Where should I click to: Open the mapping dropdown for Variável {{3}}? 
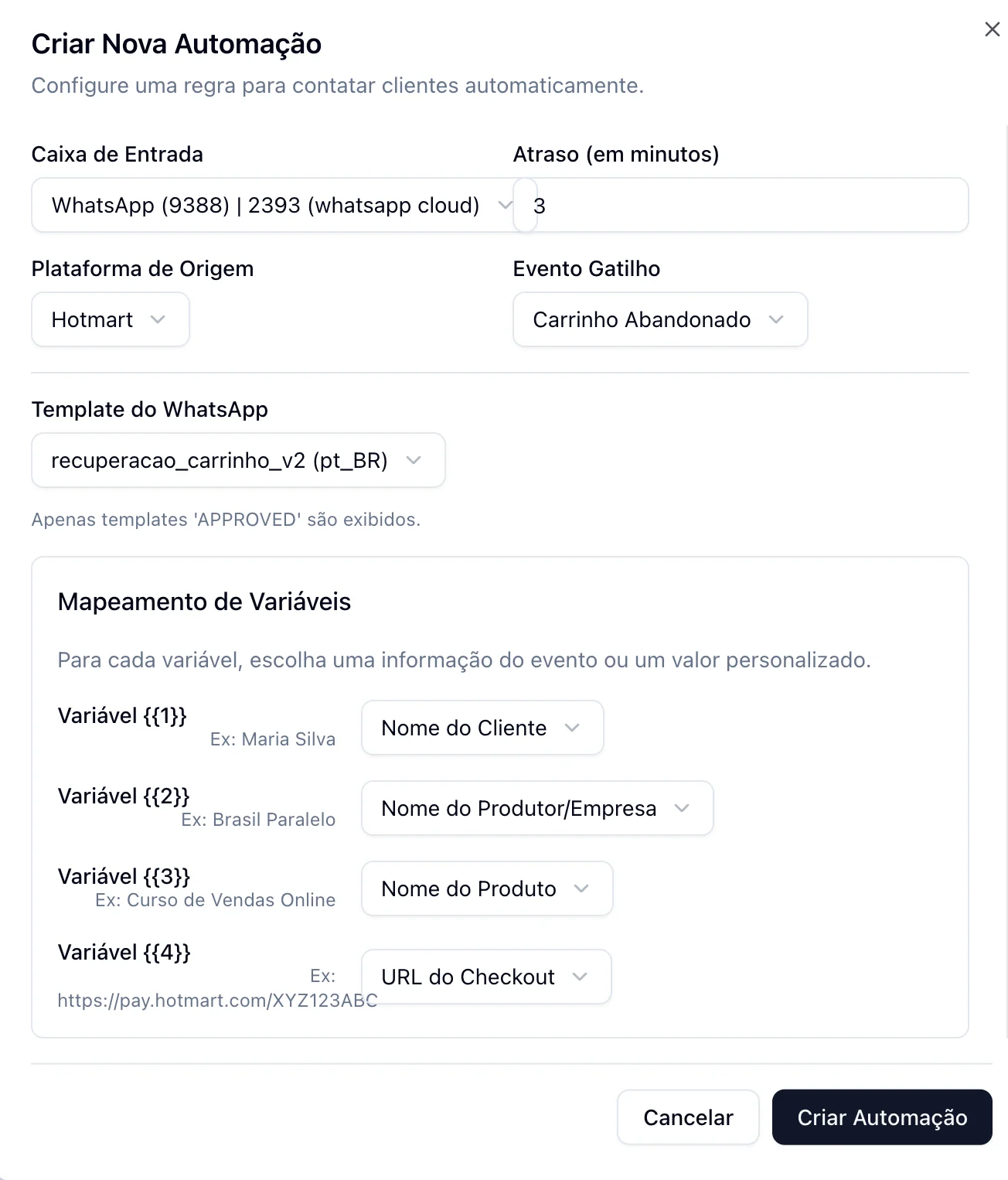click(486, 888)
